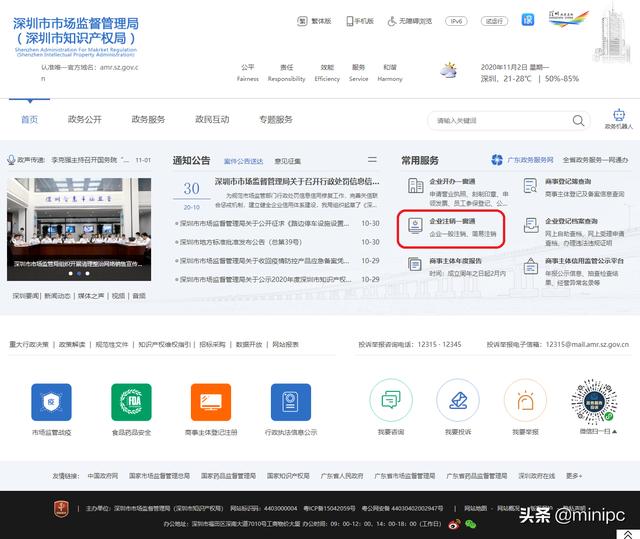
Task: Open the 市场监管战疫 blue icon
Action: (x=51, y=403)
